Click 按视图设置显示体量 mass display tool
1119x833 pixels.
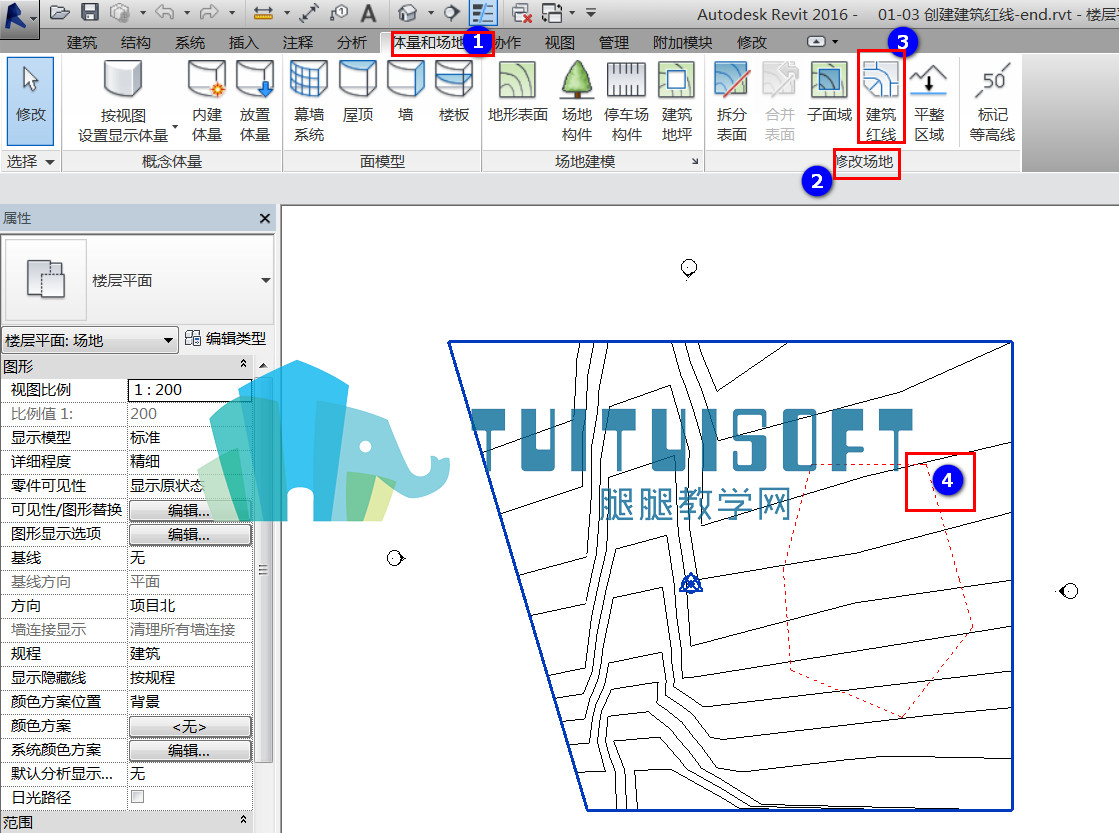click(x=123, y=101)
